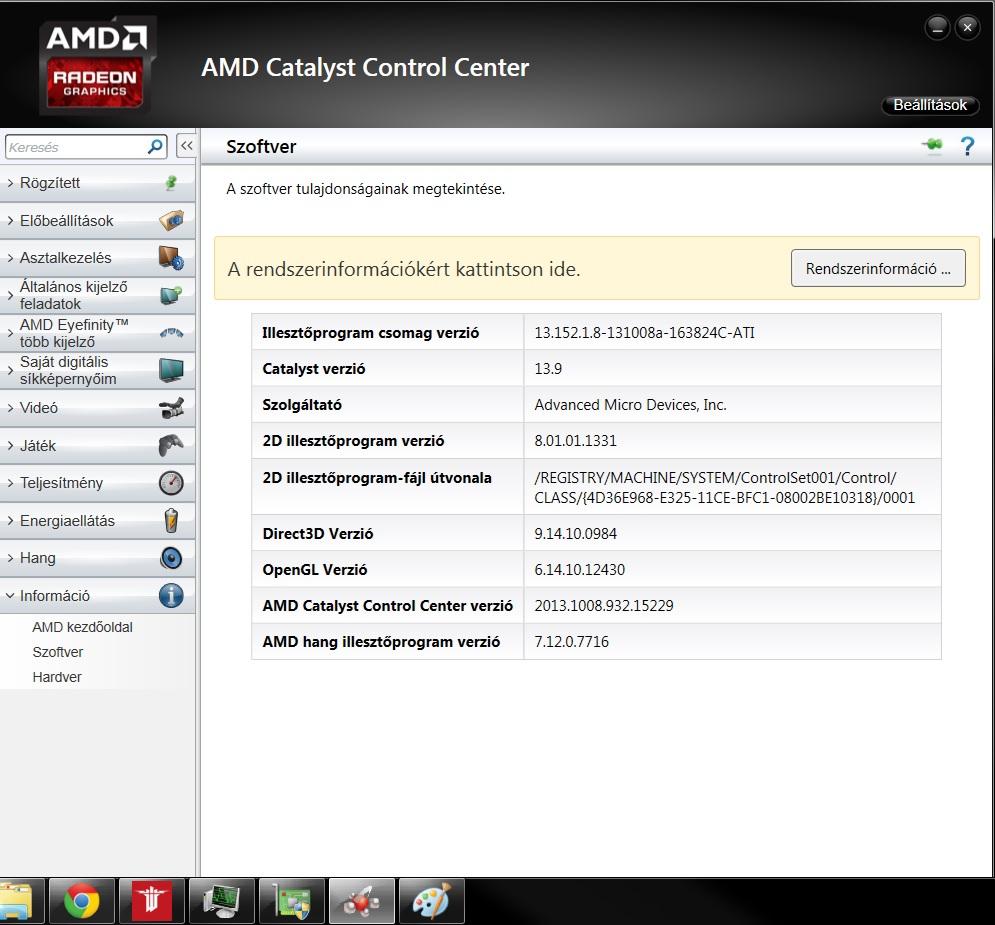Open the green-screen monitor app in taskbar

221,901
